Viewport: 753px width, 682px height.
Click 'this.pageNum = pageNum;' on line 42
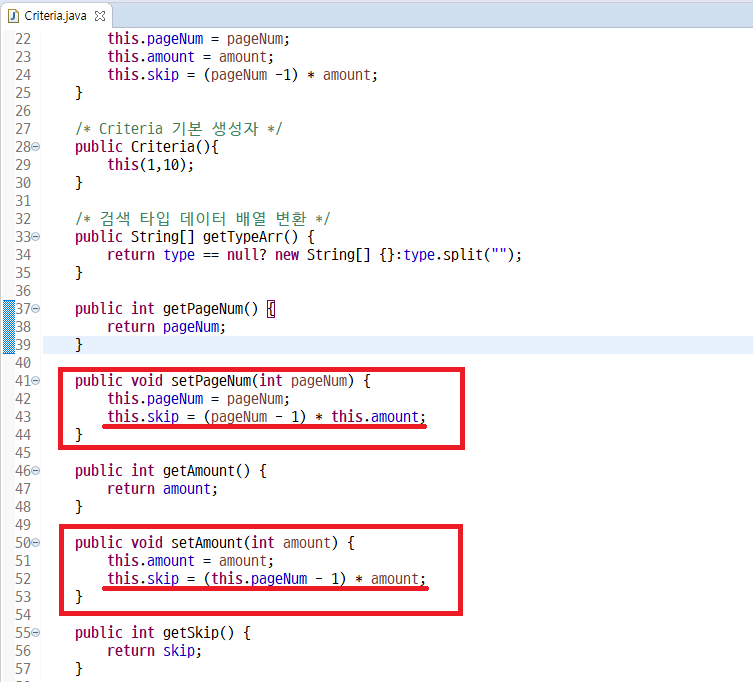pos(198,399)
